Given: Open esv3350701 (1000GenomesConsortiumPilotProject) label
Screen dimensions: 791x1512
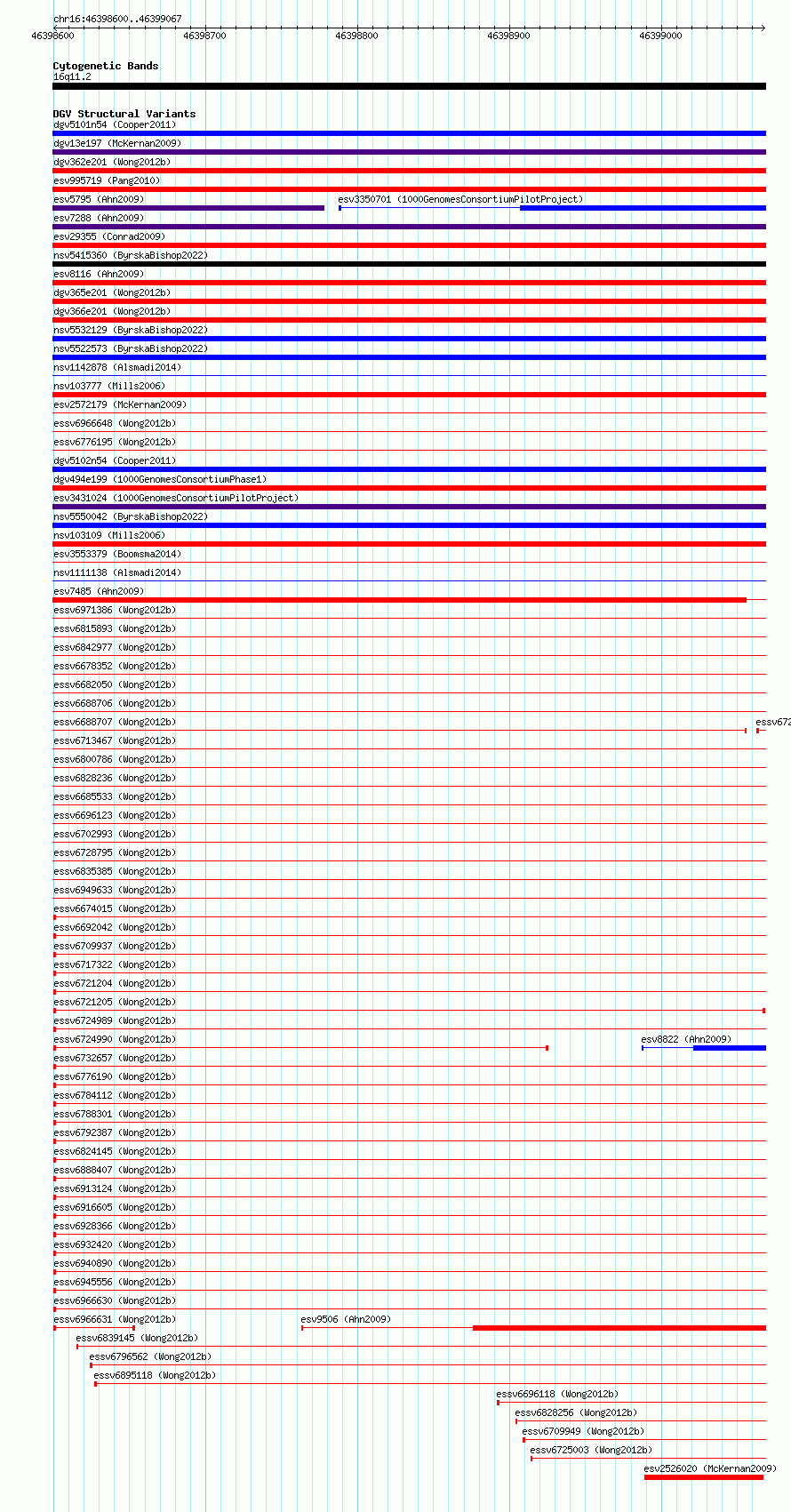Looking at the screenshot, I should [460, 199].
